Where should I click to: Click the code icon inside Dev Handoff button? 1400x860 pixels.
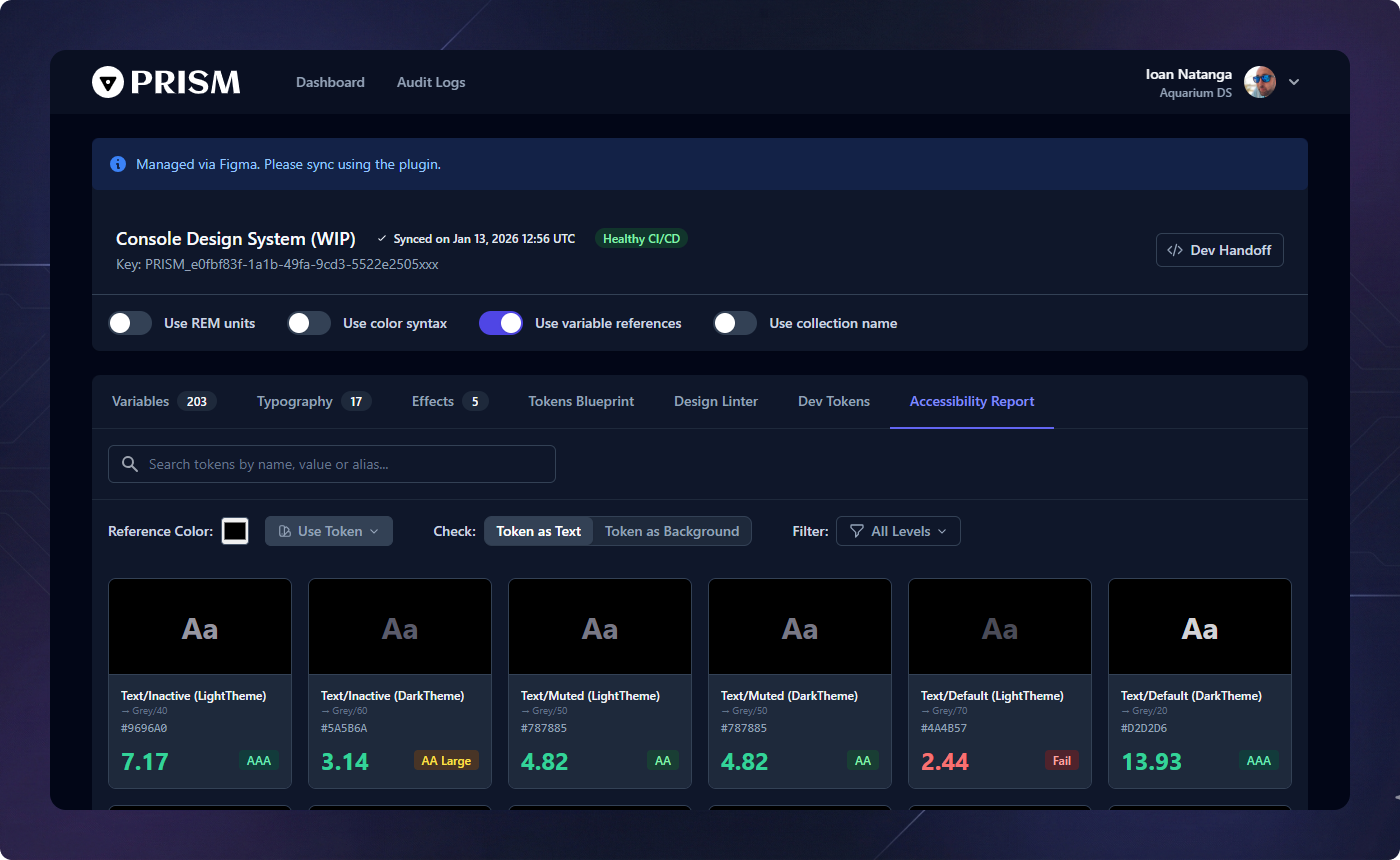coord(1174,250)
